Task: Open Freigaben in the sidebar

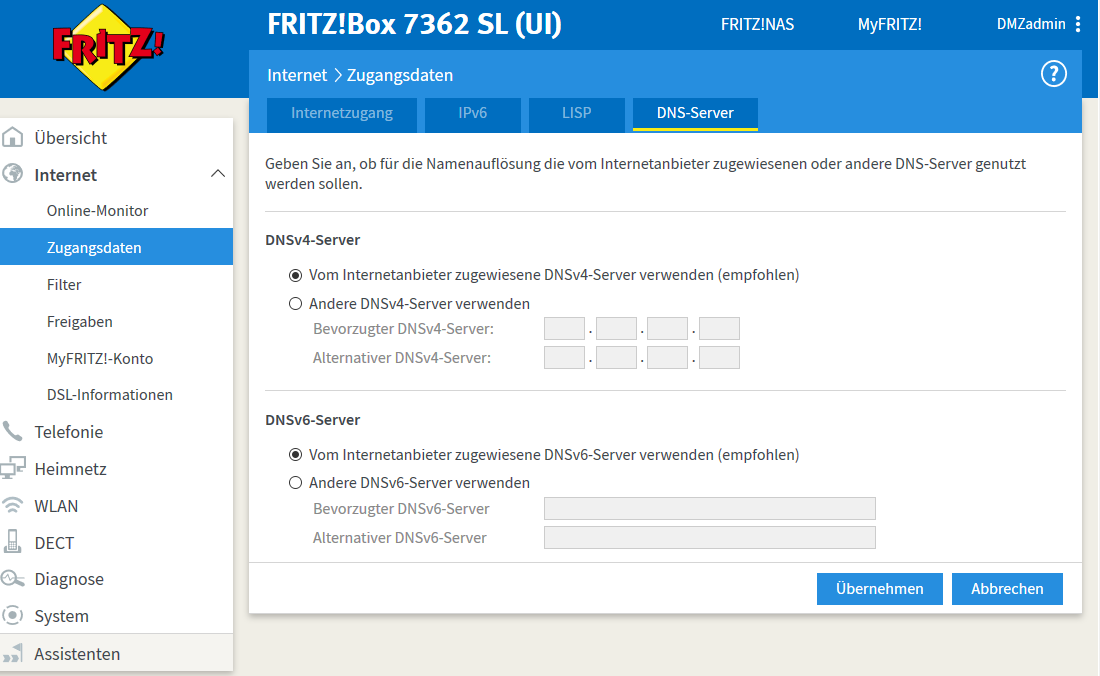Action: pos(79,321)
